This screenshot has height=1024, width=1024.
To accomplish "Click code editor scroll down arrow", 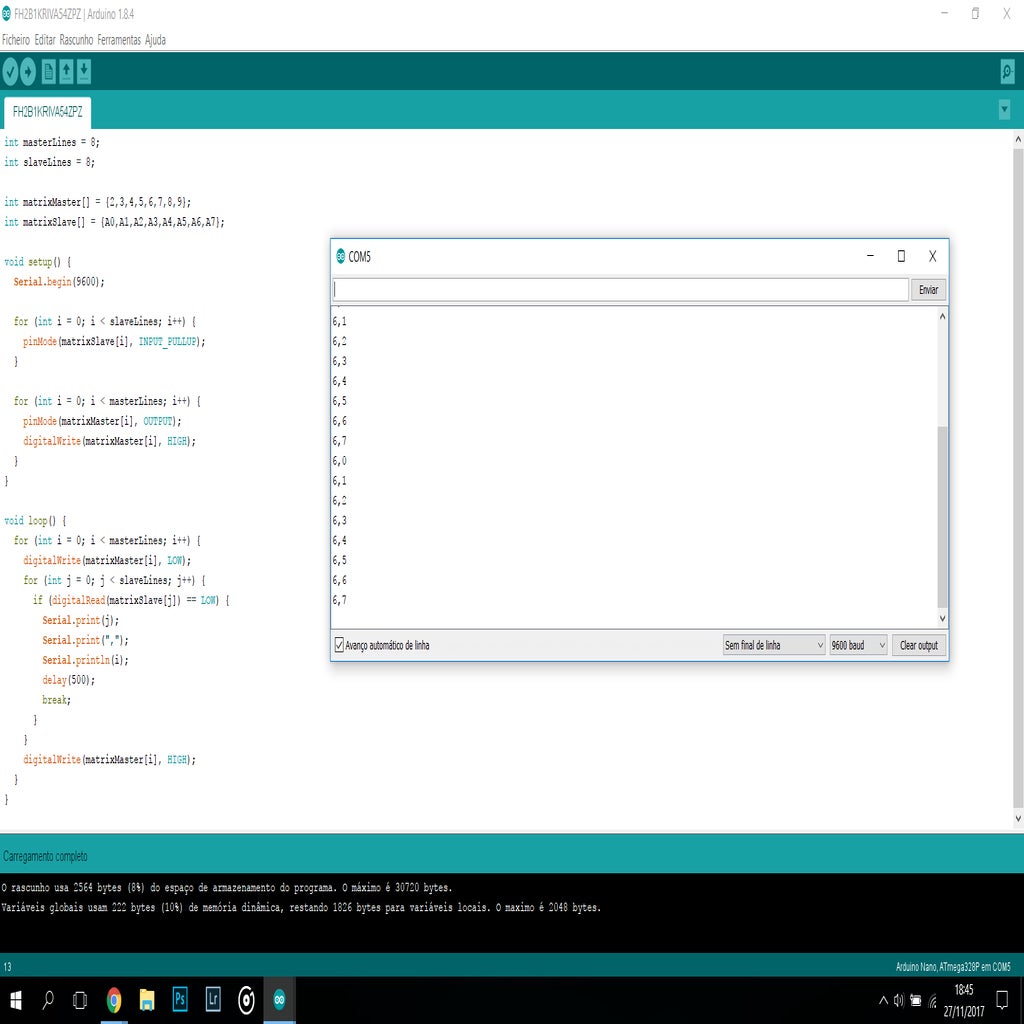I will 1017,818.
